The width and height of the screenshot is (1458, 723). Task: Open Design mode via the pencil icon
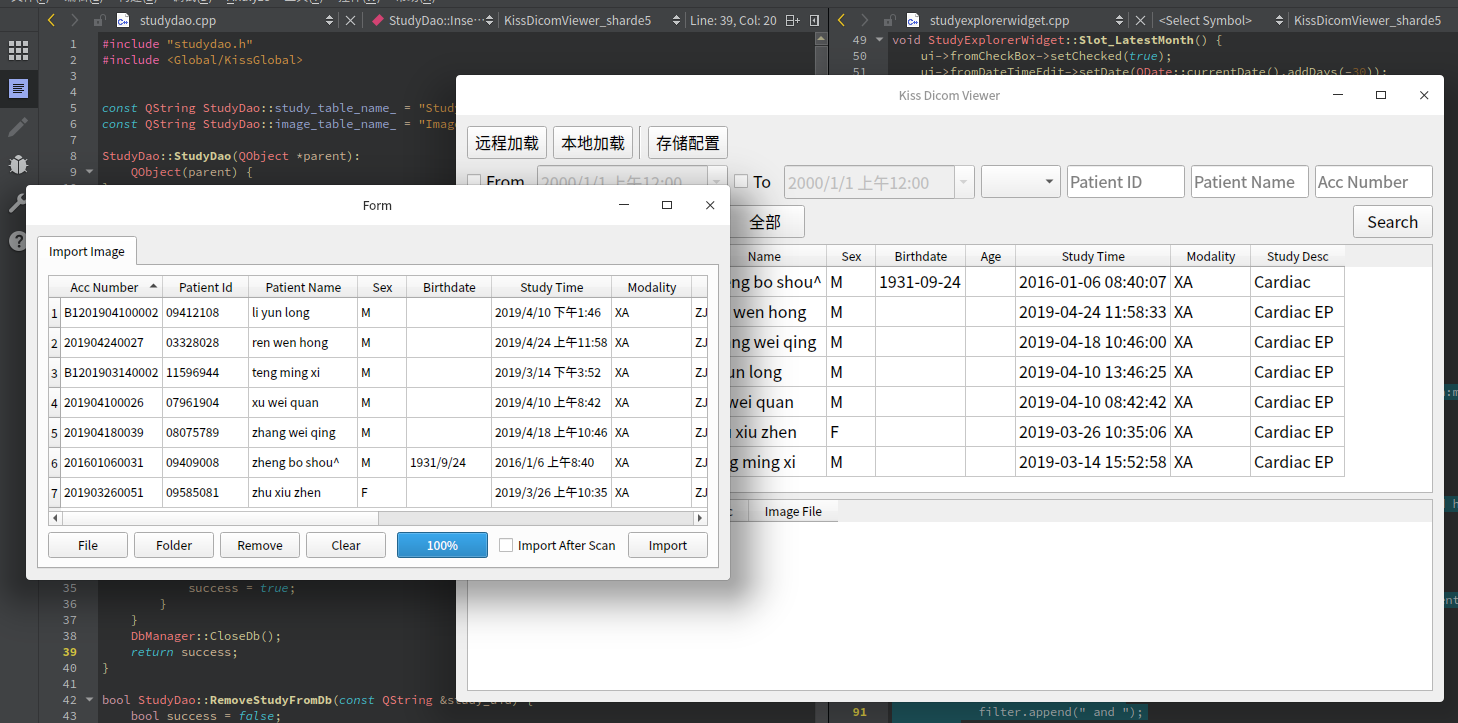tap(18, 128)
